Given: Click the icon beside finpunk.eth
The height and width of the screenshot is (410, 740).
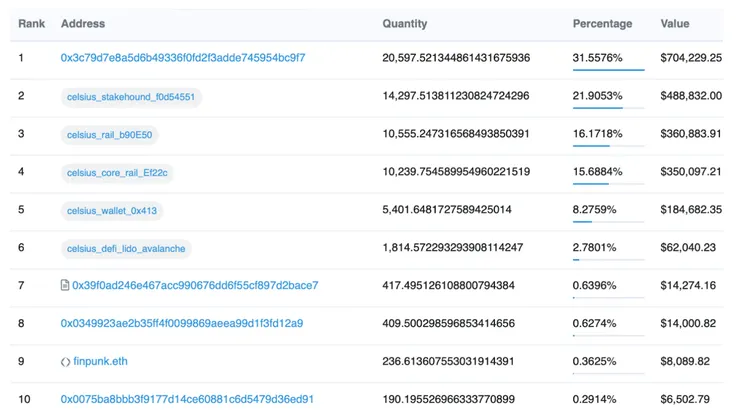Looking at the screenshot, I should pyautogui.click(x=65, y=362).
